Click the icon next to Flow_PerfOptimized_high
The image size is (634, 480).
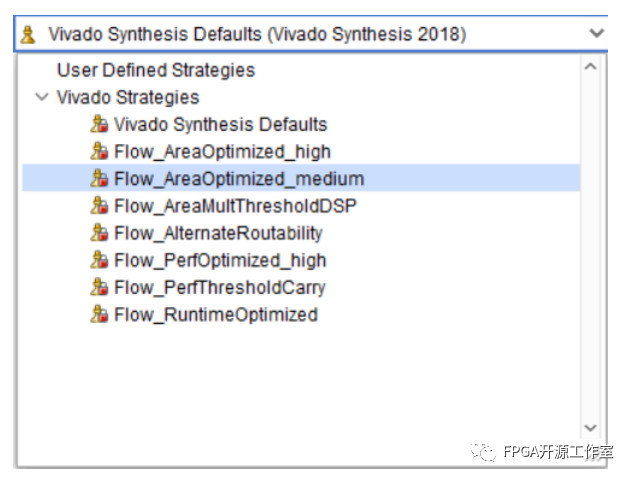pyautogui.click(x=99, y=260)
